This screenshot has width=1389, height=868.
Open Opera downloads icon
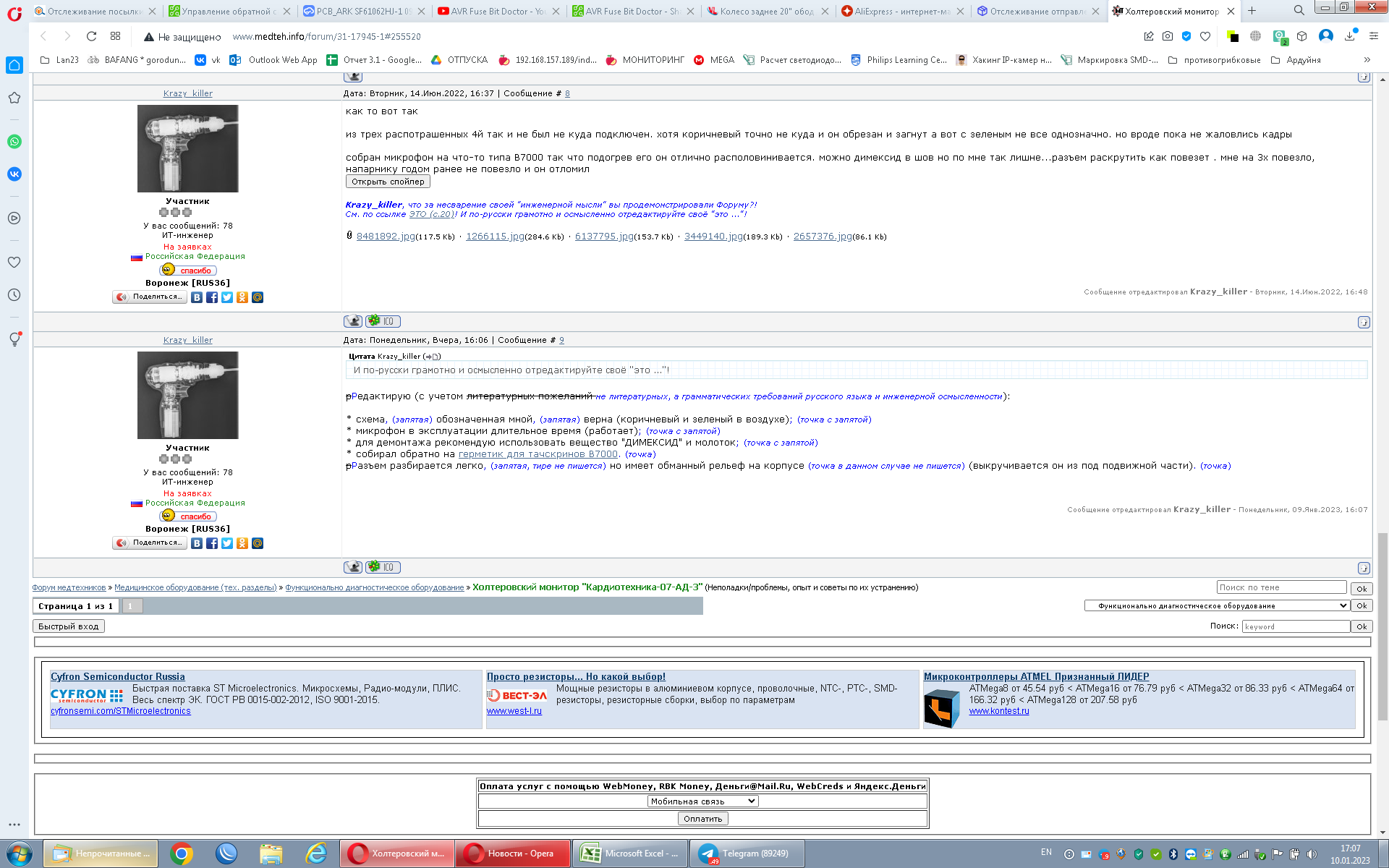tap(1350, 36)
